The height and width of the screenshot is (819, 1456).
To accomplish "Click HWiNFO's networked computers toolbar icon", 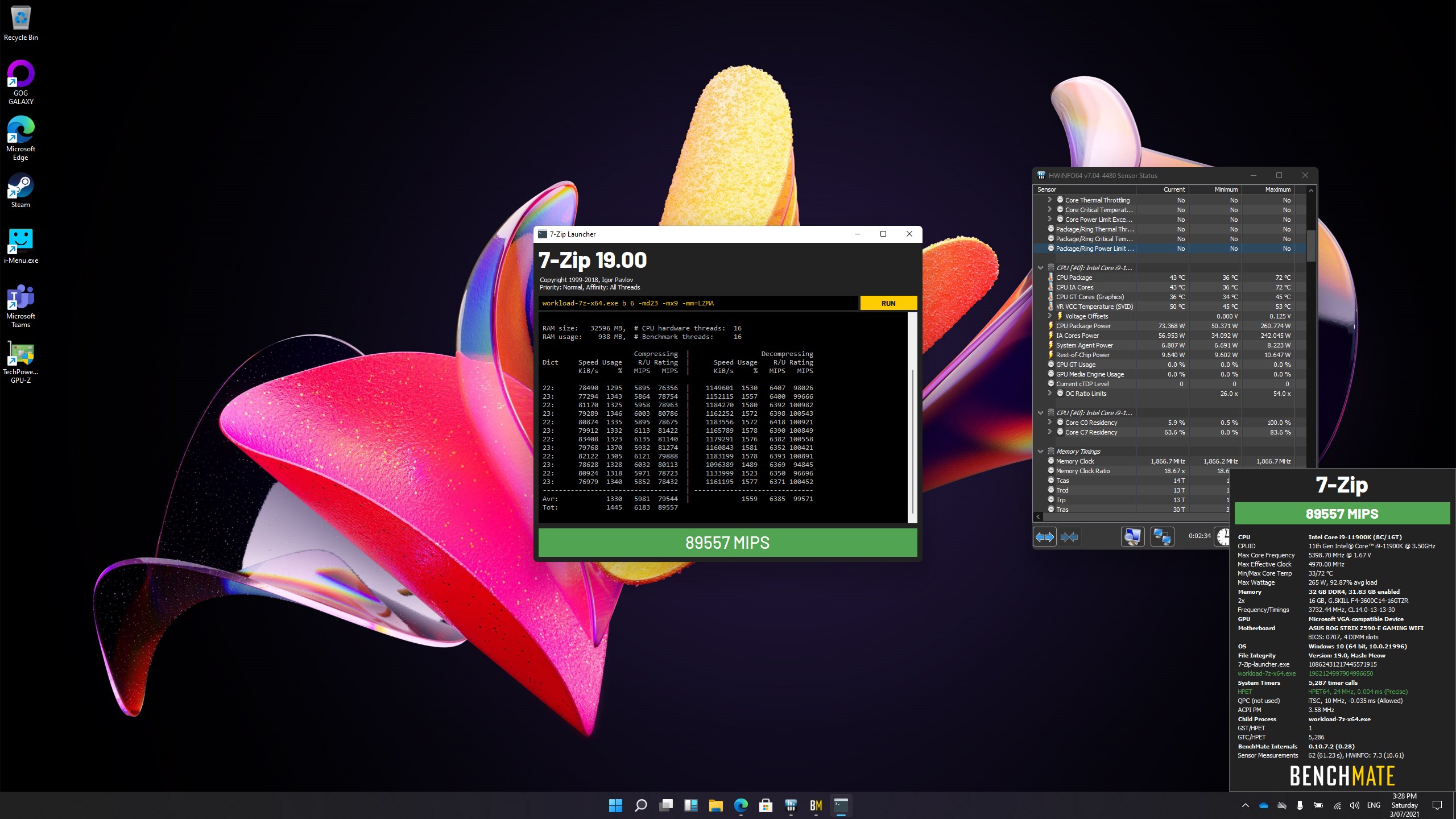I will [x=1162, y=537].
